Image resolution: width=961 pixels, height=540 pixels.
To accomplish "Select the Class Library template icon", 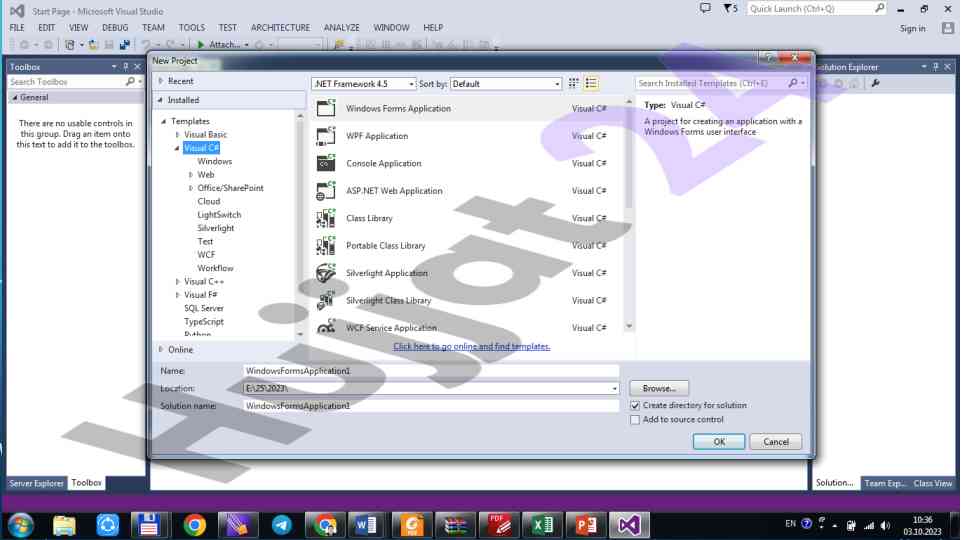I will point(325,218).
